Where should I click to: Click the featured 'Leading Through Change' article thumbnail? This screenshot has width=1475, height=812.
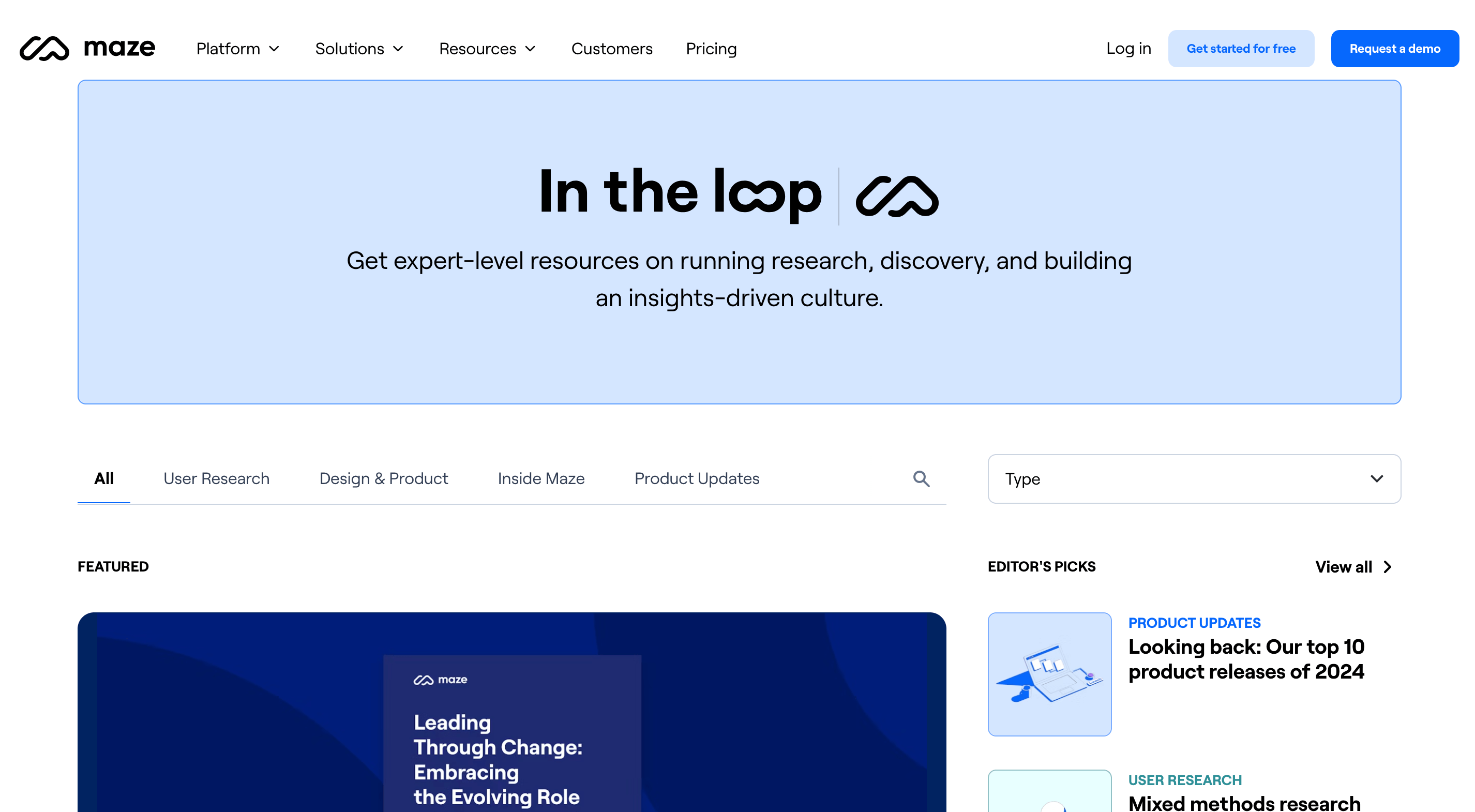tap(511, 716)
